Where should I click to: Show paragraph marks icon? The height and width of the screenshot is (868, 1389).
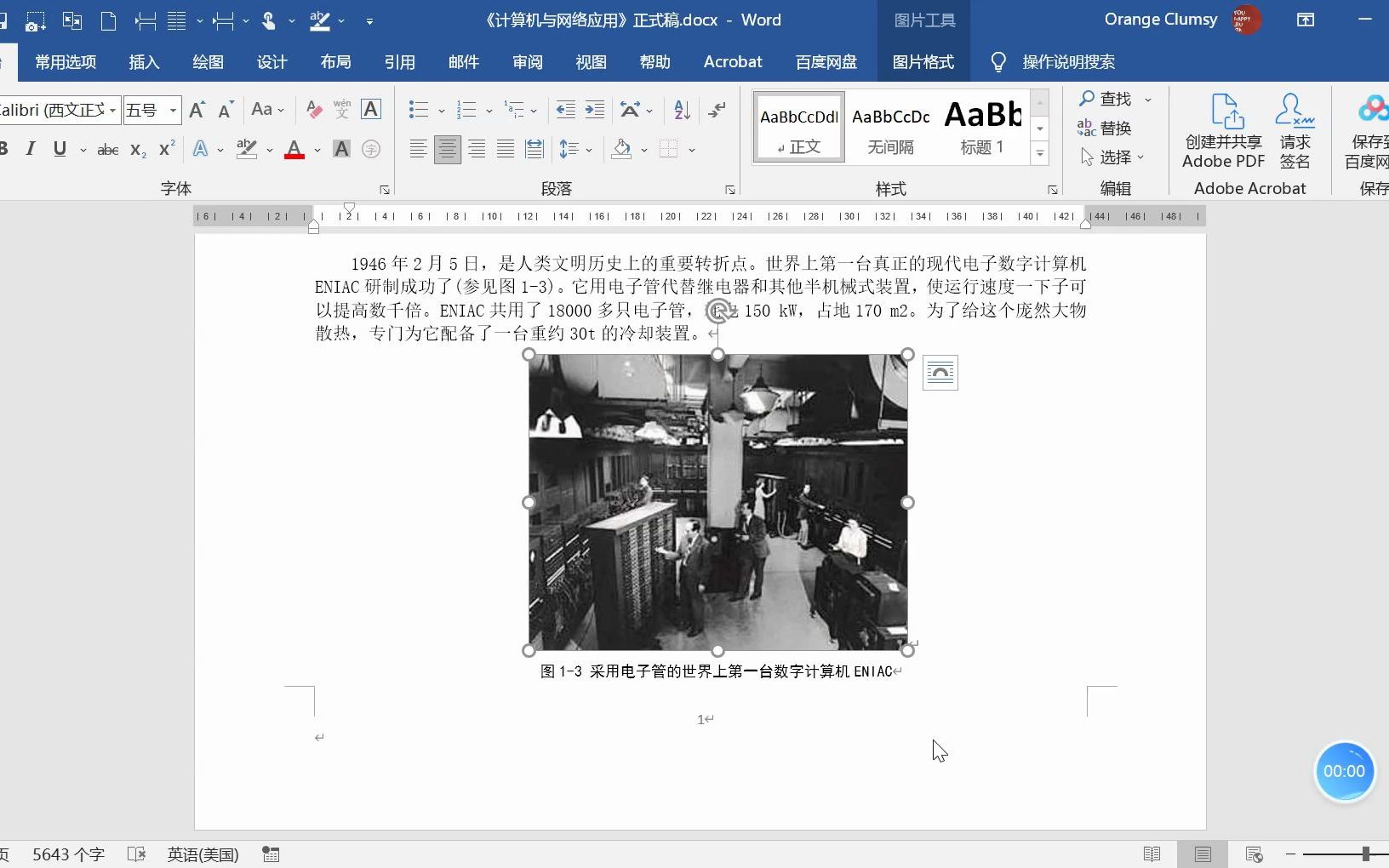click(x=717, y=110)
